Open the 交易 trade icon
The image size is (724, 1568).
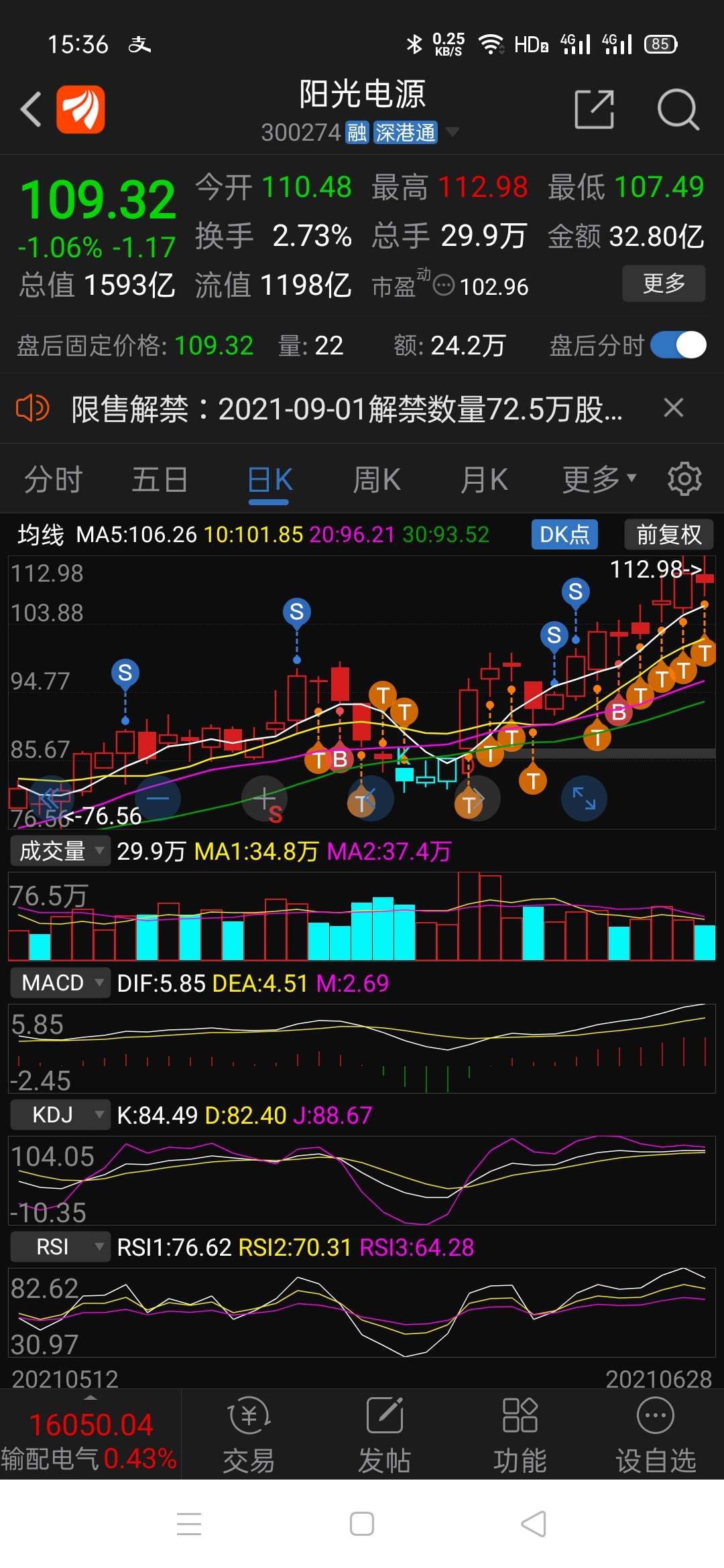tap(249, 1435)
